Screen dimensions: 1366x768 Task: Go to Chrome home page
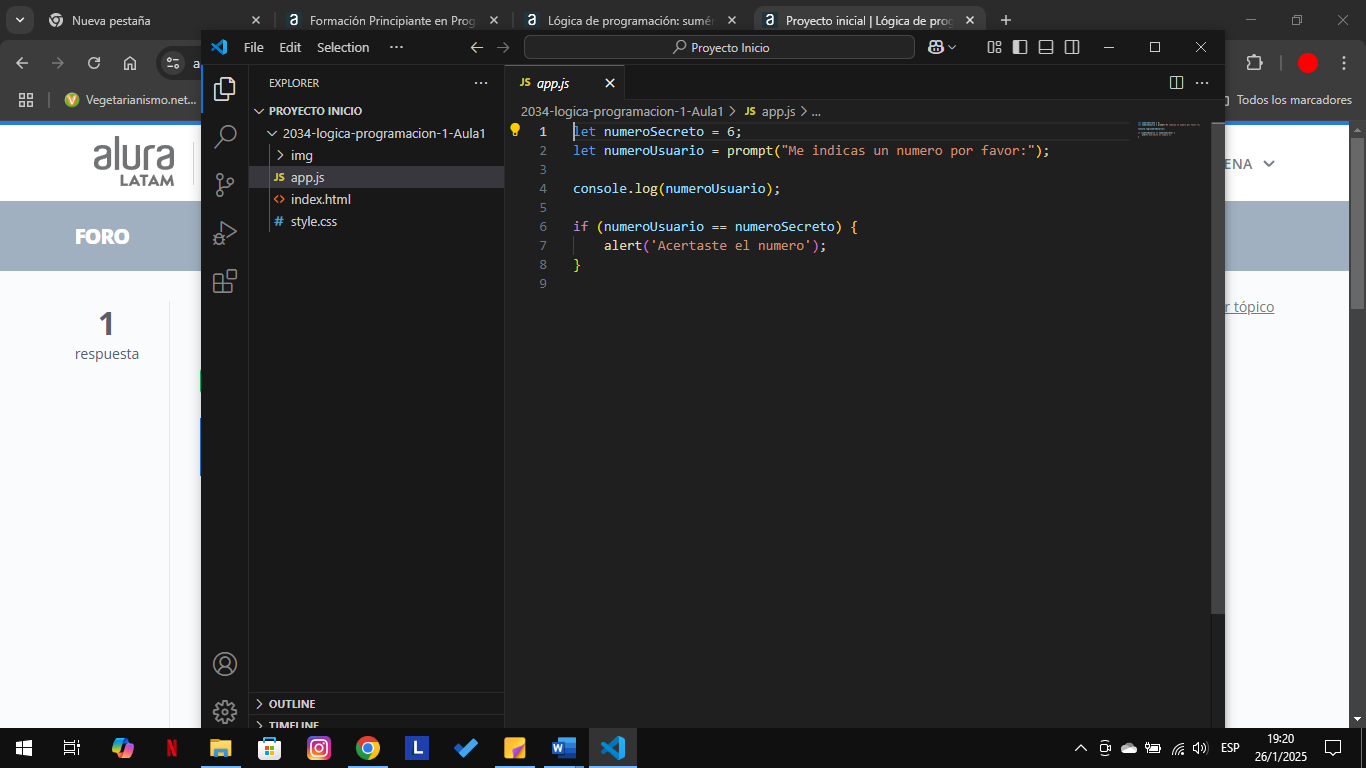pos(130,63)
